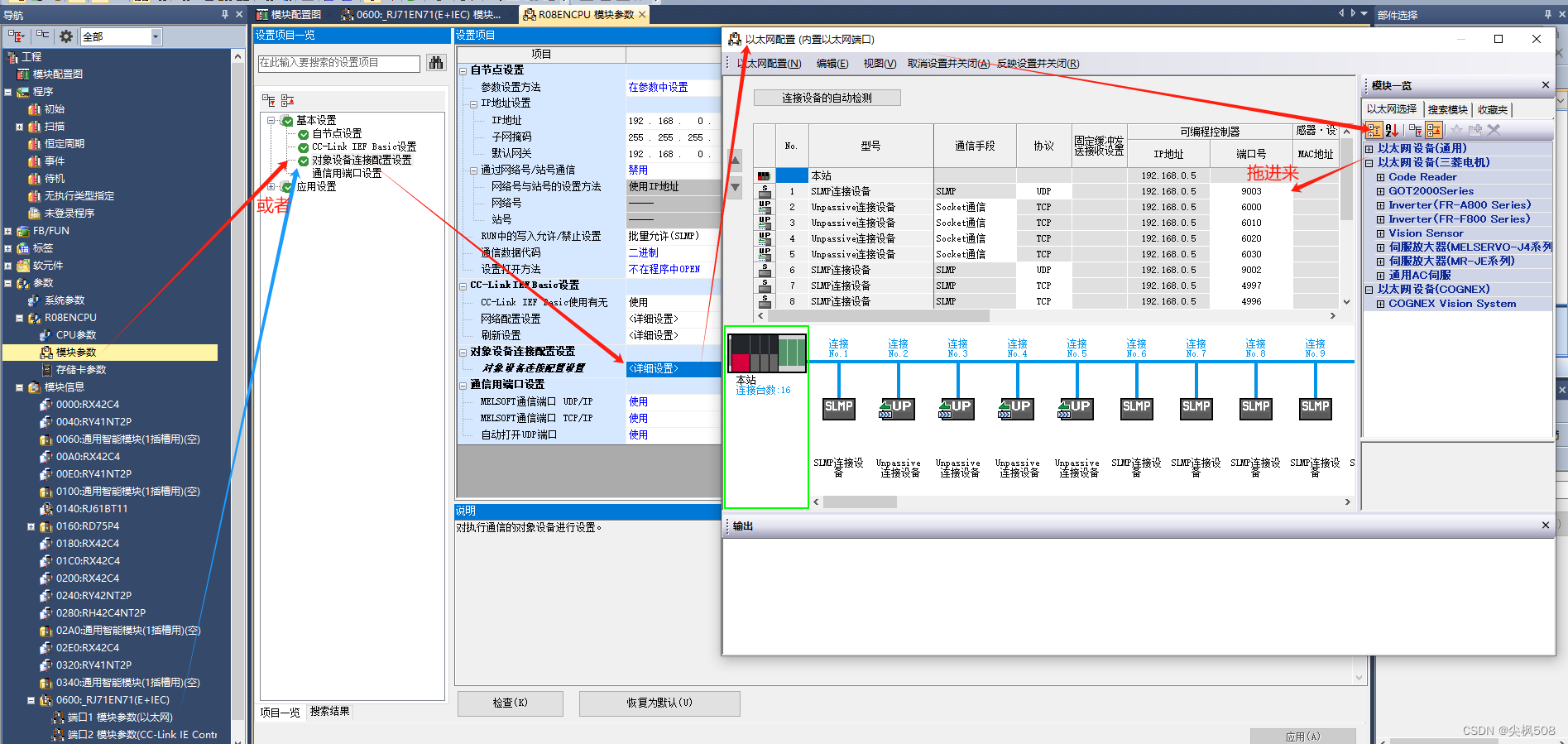The image size is (1568, 744).
Task: Collapse the 基本设置 node in the settings list
Action: click(271, 120)
